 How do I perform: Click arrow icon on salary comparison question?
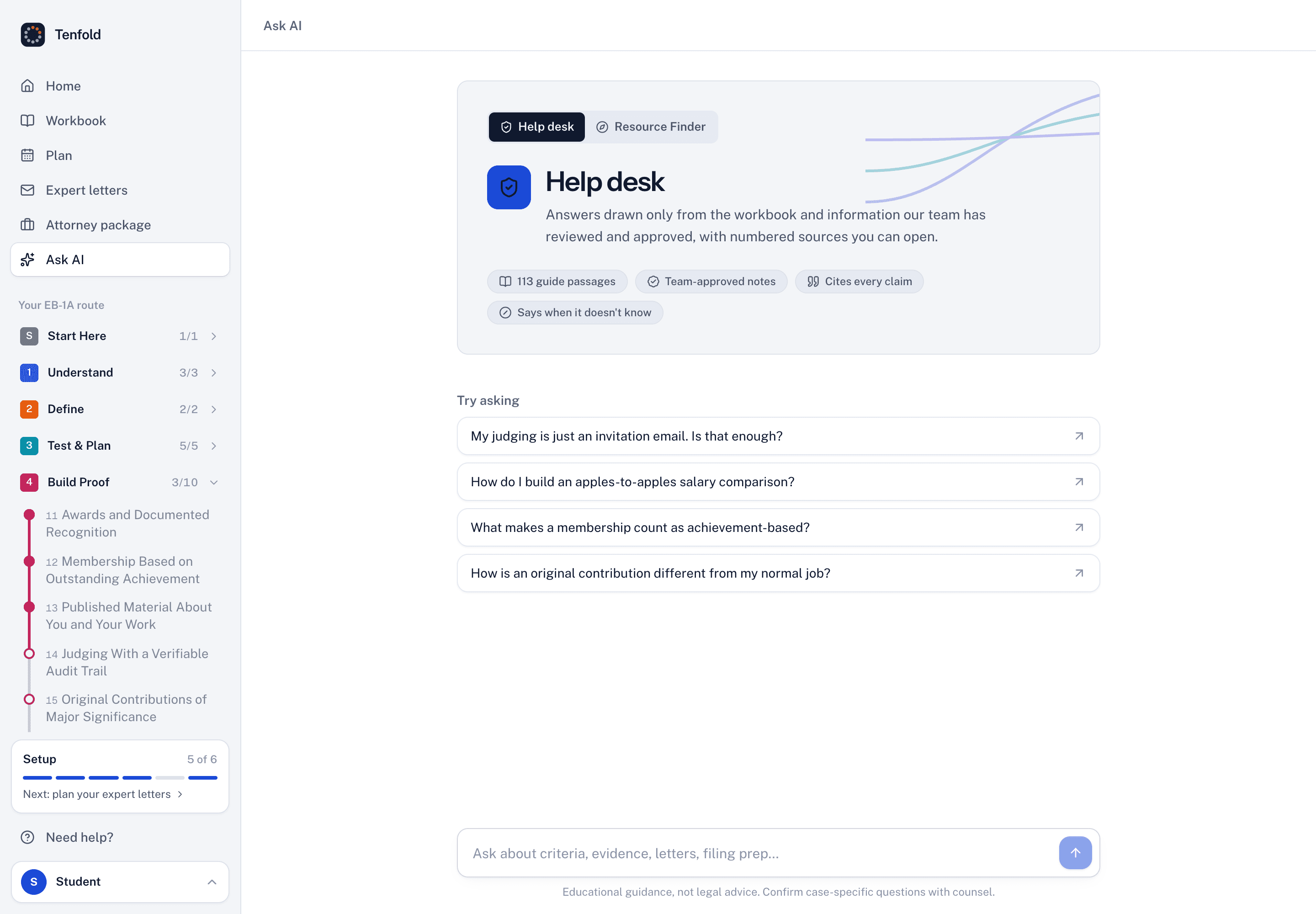pos(1079,482)
